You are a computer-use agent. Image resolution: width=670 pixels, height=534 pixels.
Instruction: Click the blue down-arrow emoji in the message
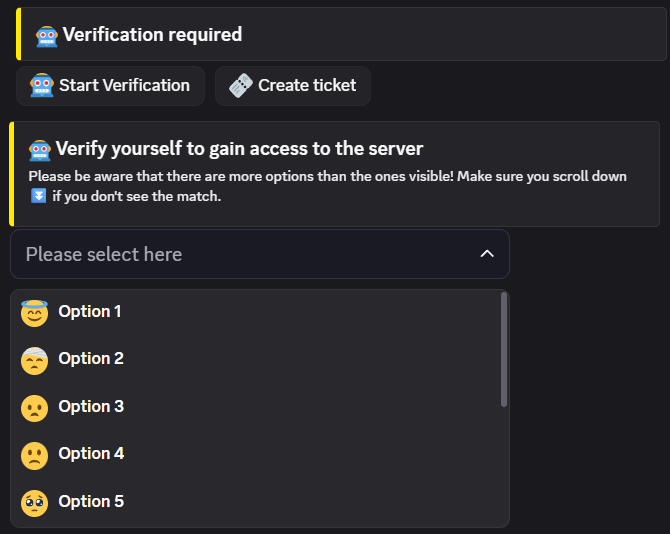click(x=38, y=196)
